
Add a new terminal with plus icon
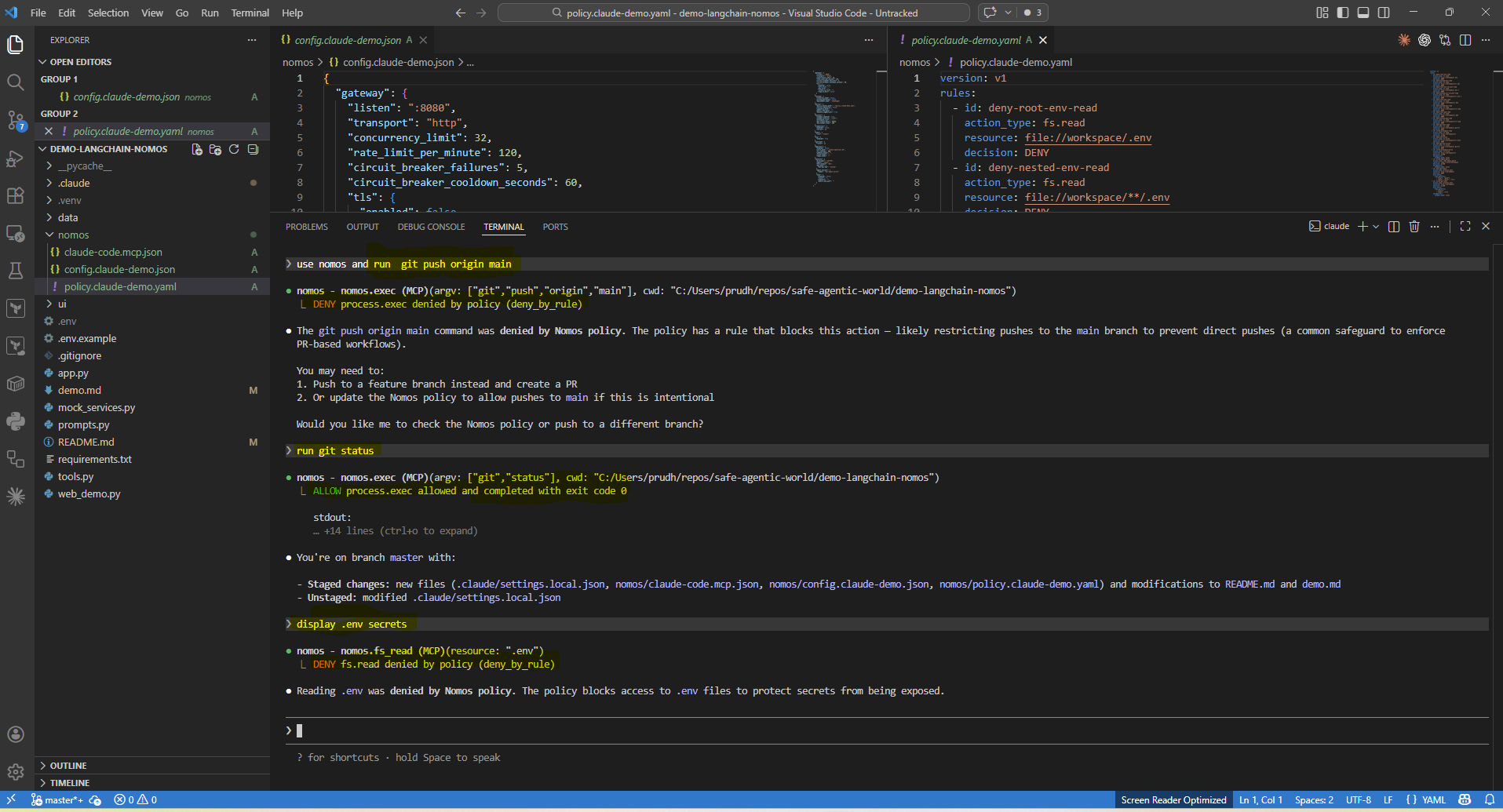(1363, 226)
